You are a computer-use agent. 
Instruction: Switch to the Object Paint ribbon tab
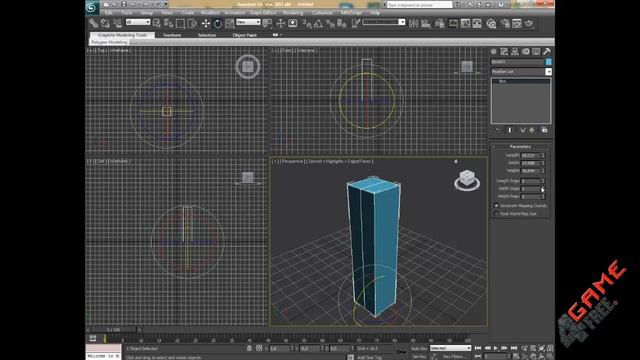tap(244, 35)
